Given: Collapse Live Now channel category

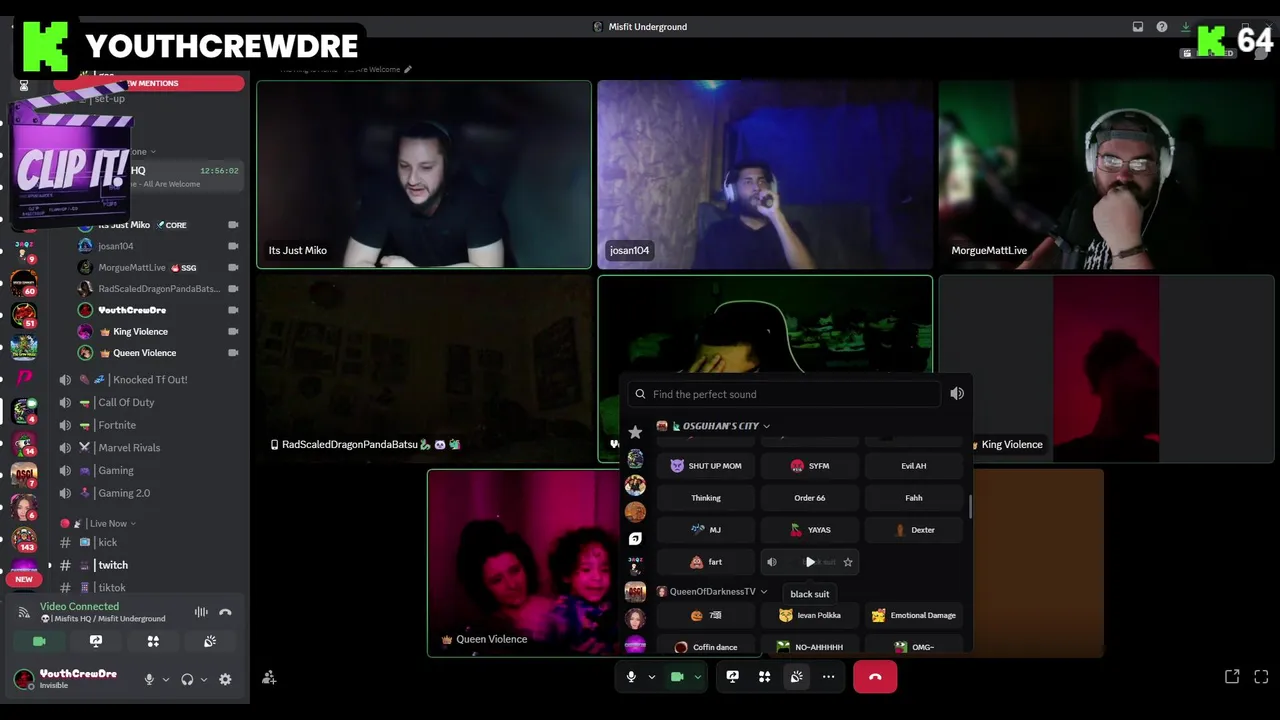Looking at the screenshot, I should click(x=97, y=523).
